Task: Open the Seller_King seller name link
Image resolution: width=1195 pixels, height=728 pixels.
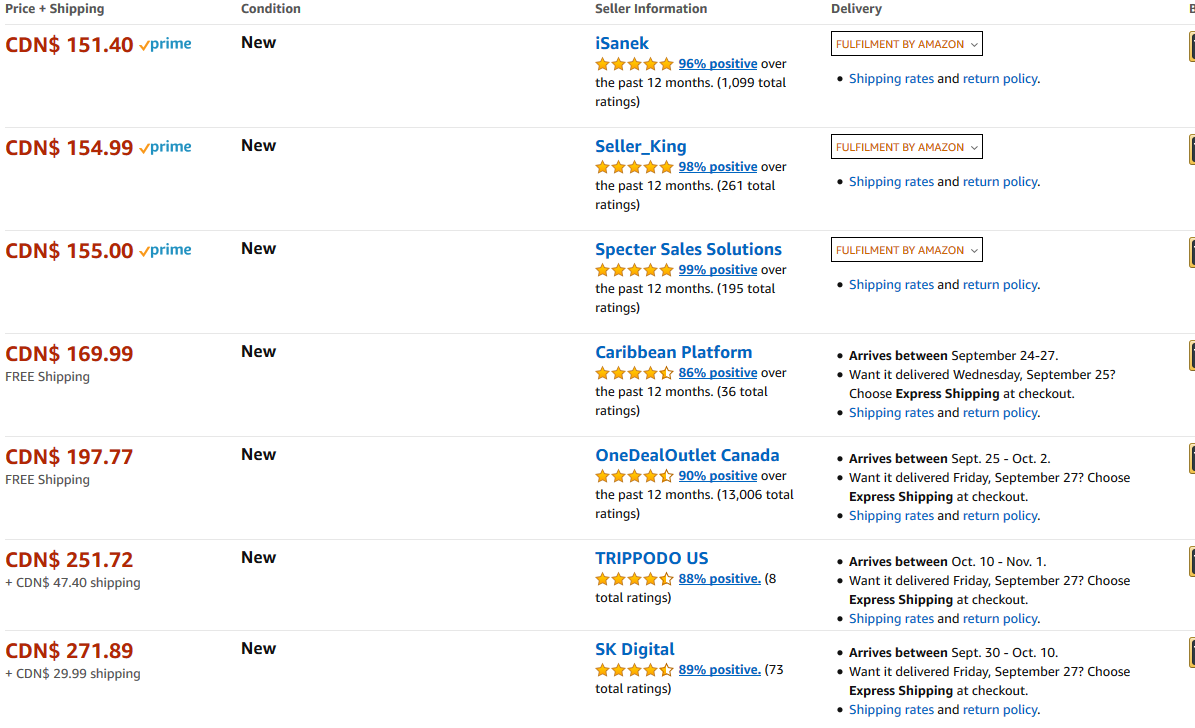Action: pos(640,146)
